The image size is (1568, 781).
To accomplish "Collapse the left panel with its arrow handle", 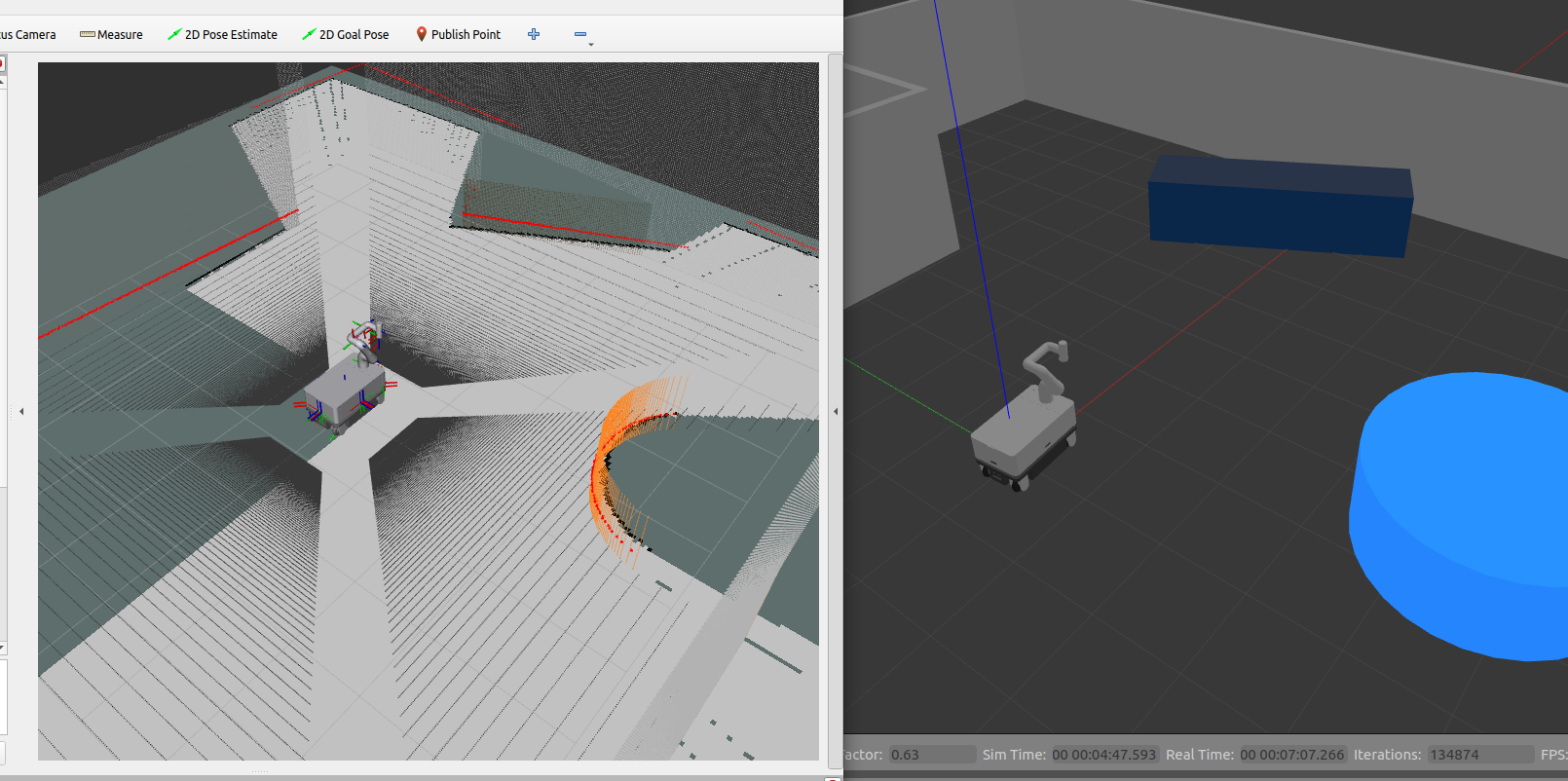I will click(21, 411).
